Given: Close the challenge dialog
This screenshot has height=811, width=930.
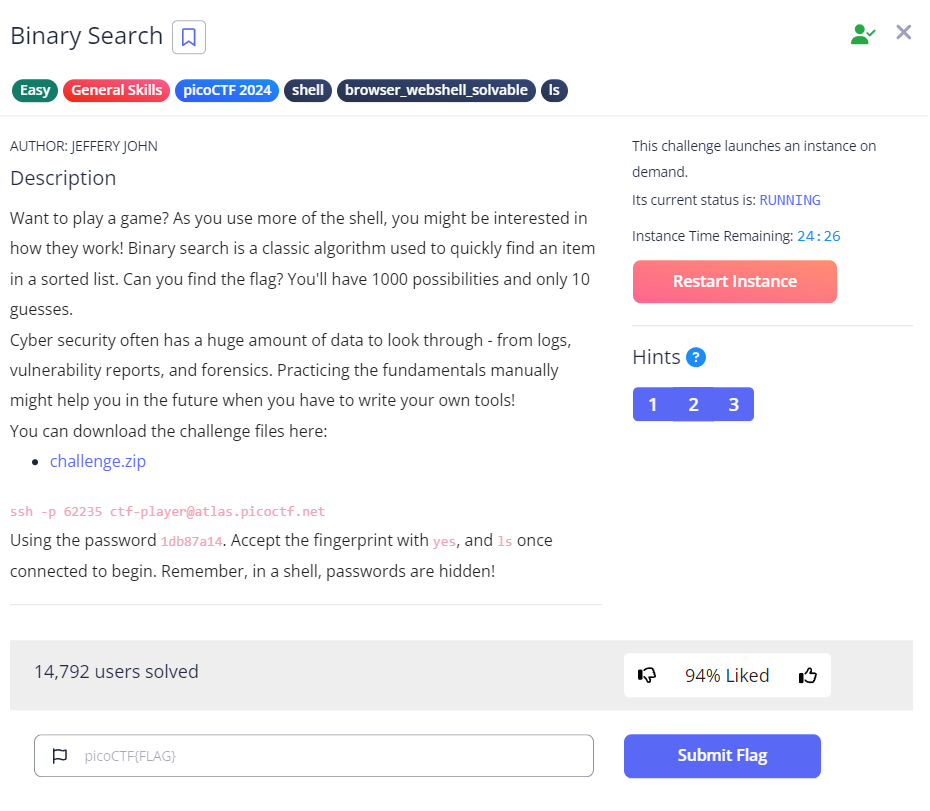Looking at the screenshot, I should (904, 33).
